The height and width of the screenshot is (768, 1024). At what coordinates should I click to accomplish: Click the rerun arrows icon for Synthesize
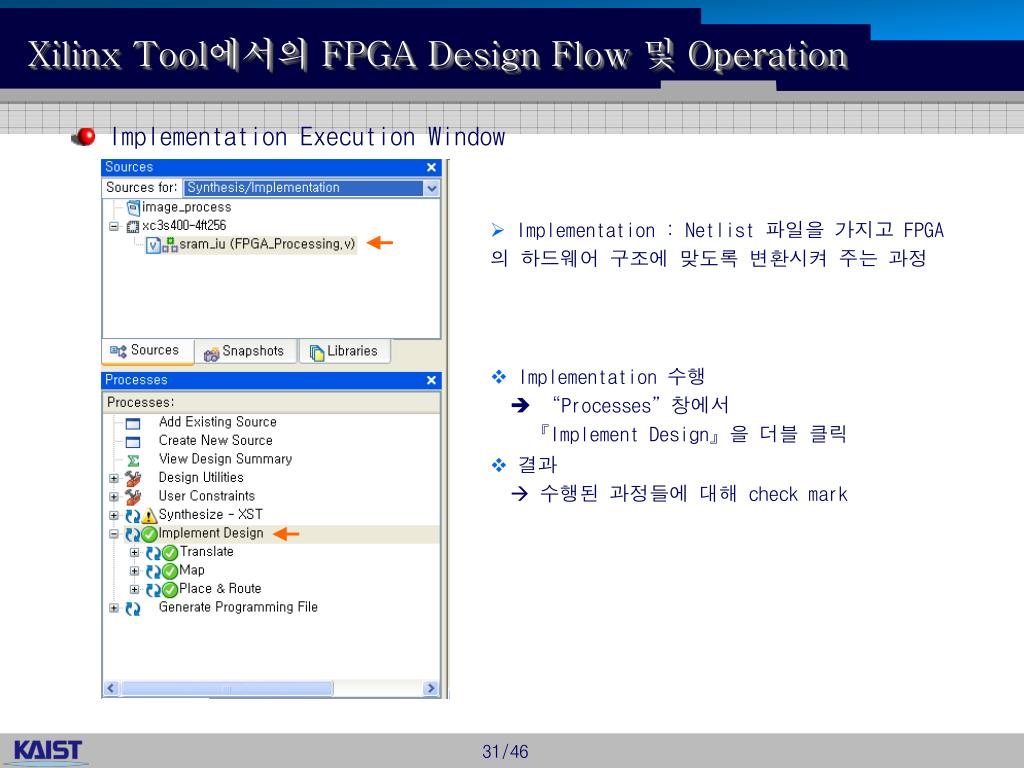[133, 516]
